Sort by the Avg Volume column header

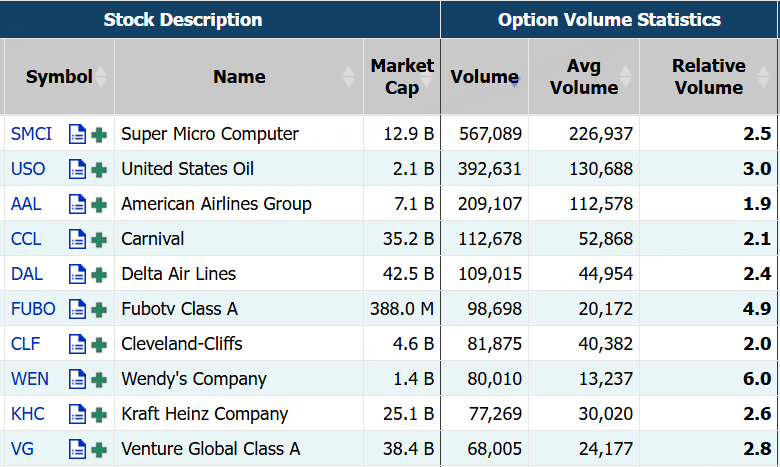click(x=583, y=77)
